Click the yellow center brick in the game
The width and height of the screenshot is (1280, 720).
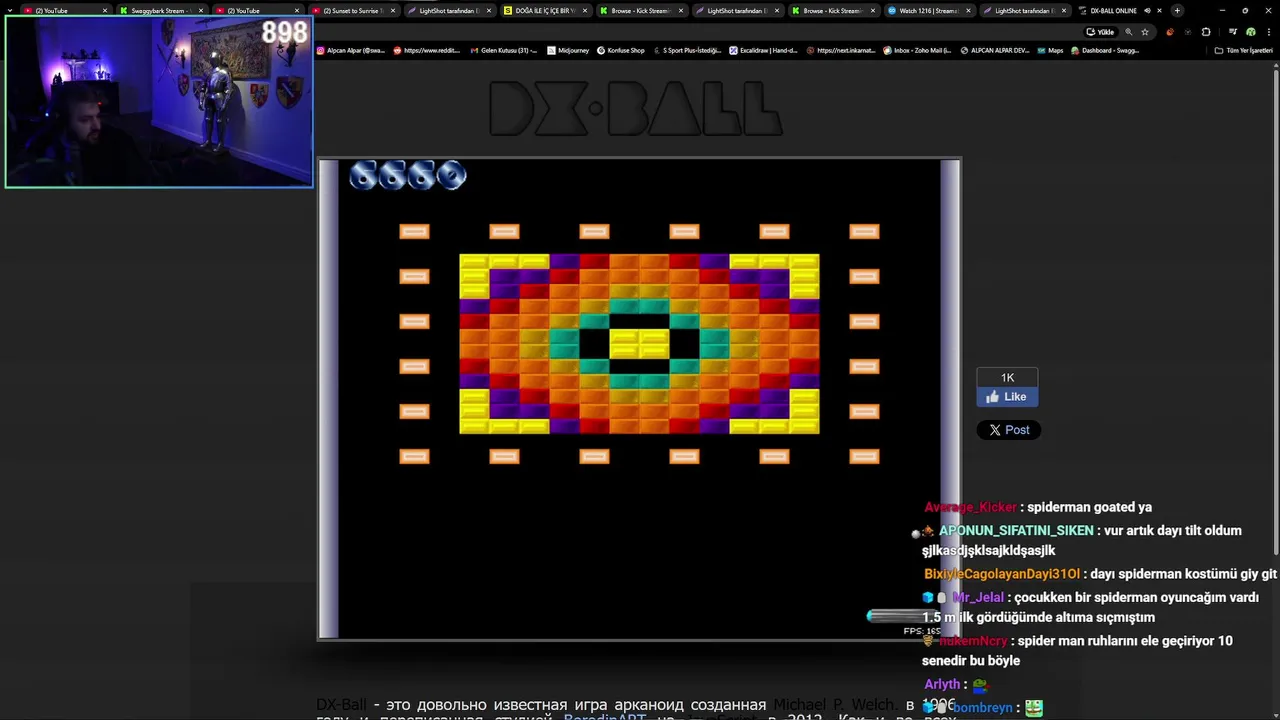pos(639,343)
